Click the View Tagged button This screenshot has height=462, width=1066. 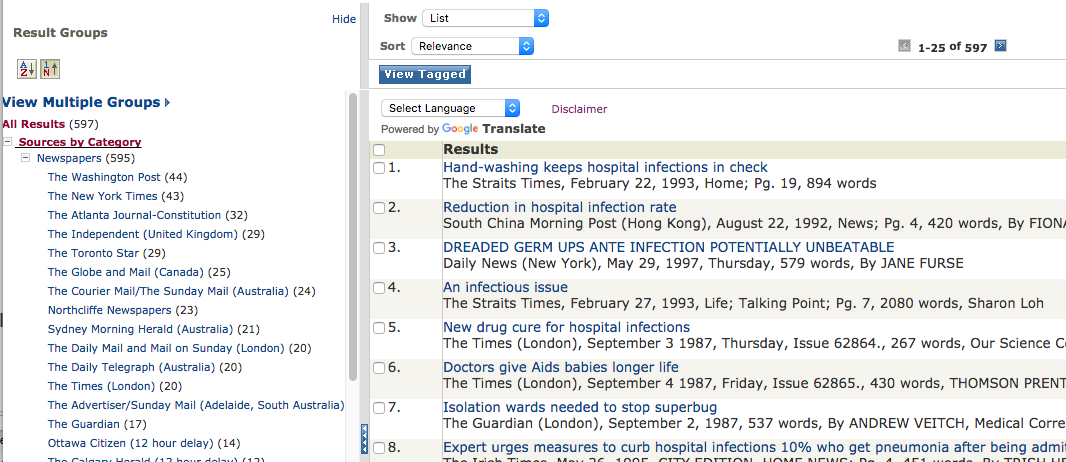(425, 74)
